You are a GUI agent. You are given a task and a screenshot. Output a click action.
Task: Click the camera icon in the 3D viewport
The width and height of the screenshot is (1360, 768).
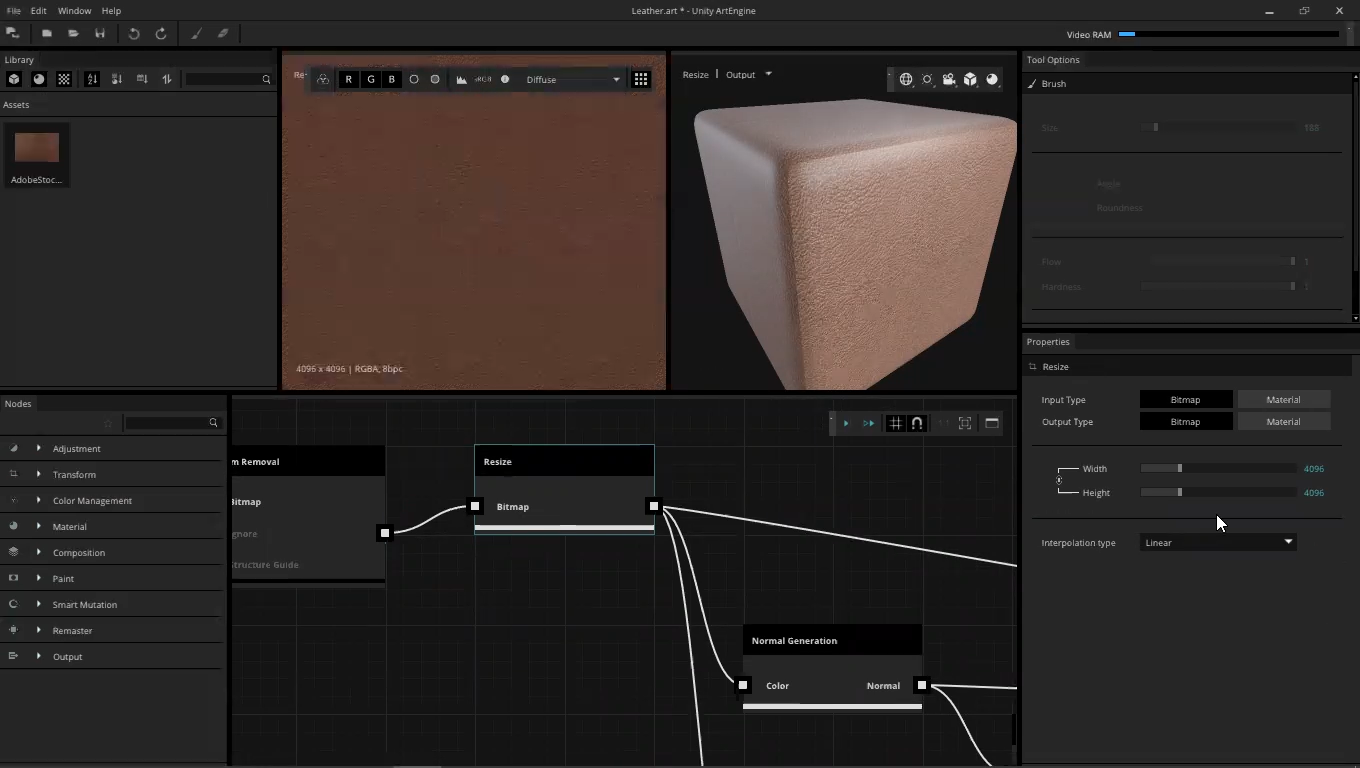tap(949, 79)
